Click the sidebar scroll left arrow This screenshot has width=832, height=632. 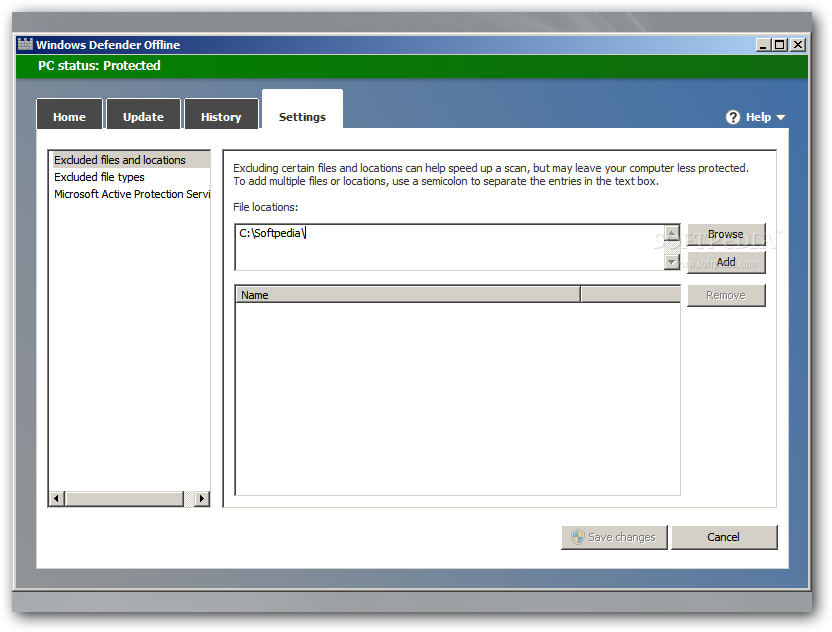coord(57,499)
